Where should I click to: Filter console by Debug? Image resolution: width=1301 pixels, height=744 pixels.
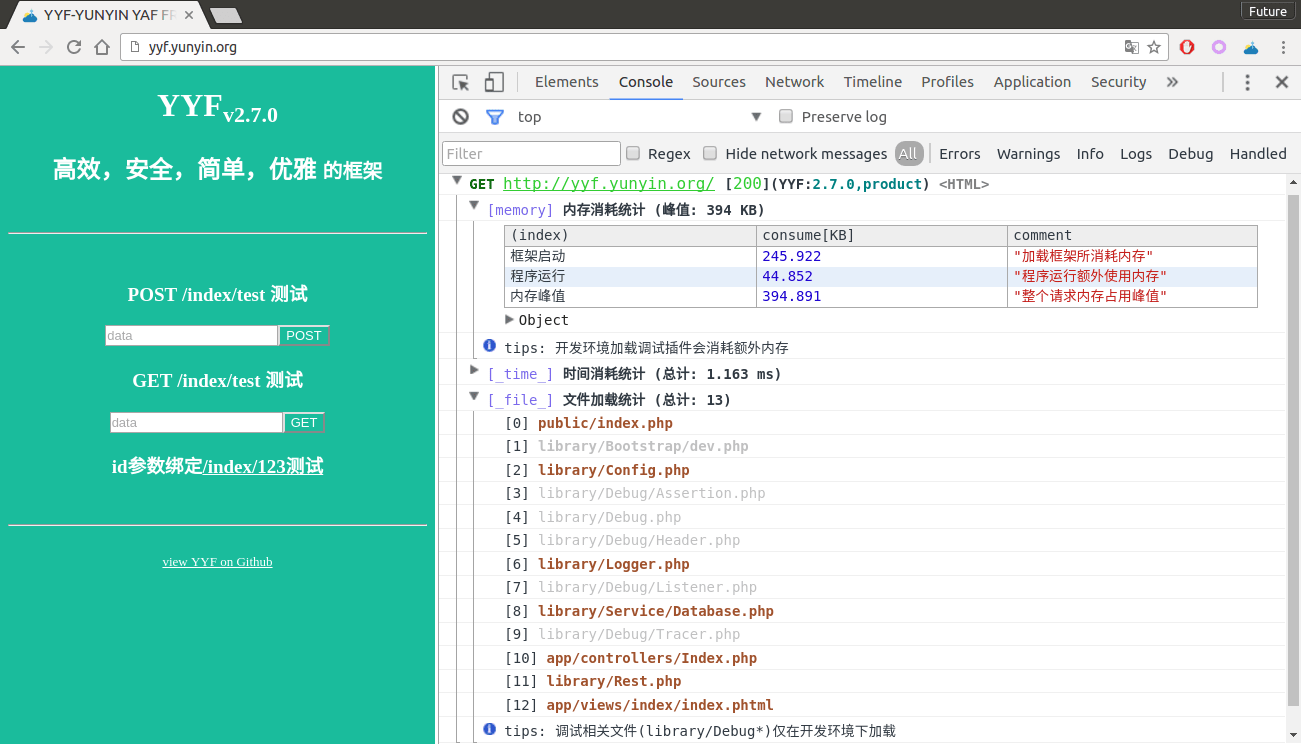pyautogui.click(x=1190, y=153)
